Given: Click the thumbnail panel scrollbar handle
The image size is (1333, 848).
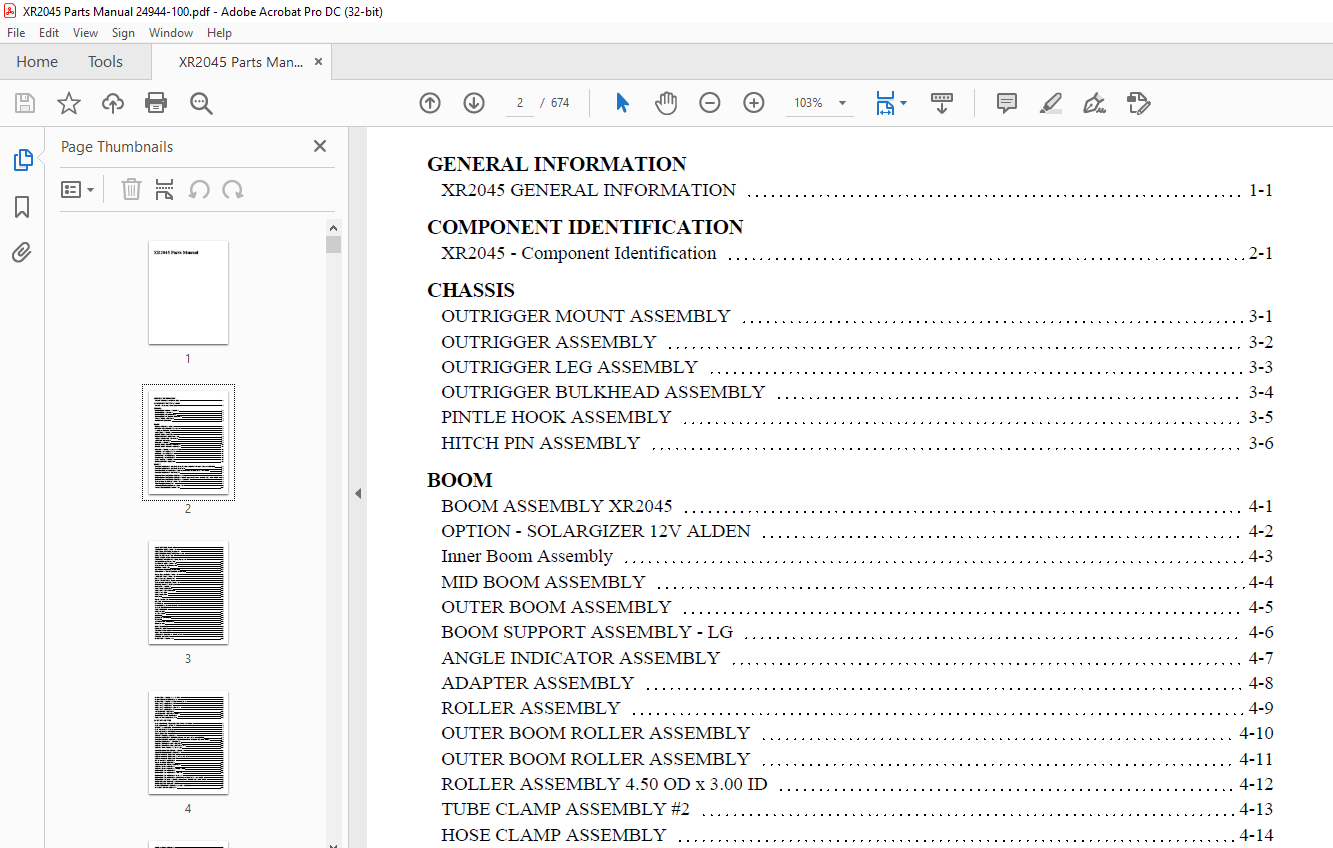Looking at the screenshot, I should point(333,245).
